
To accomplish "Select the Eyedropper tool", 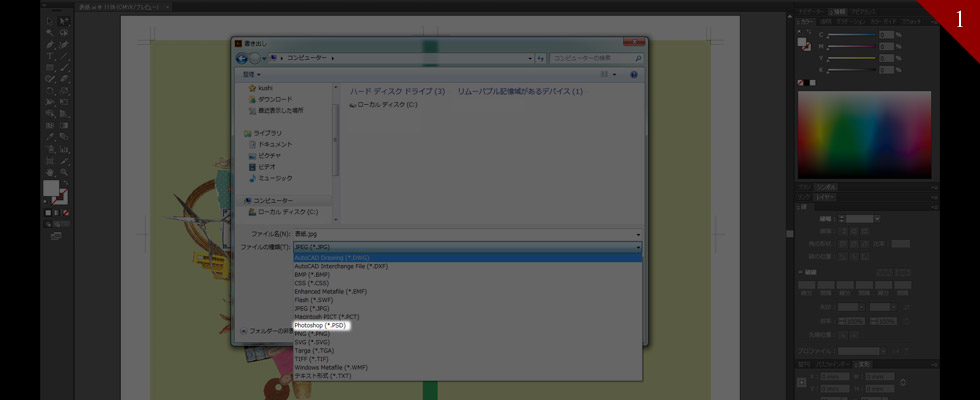I will 50,137.
